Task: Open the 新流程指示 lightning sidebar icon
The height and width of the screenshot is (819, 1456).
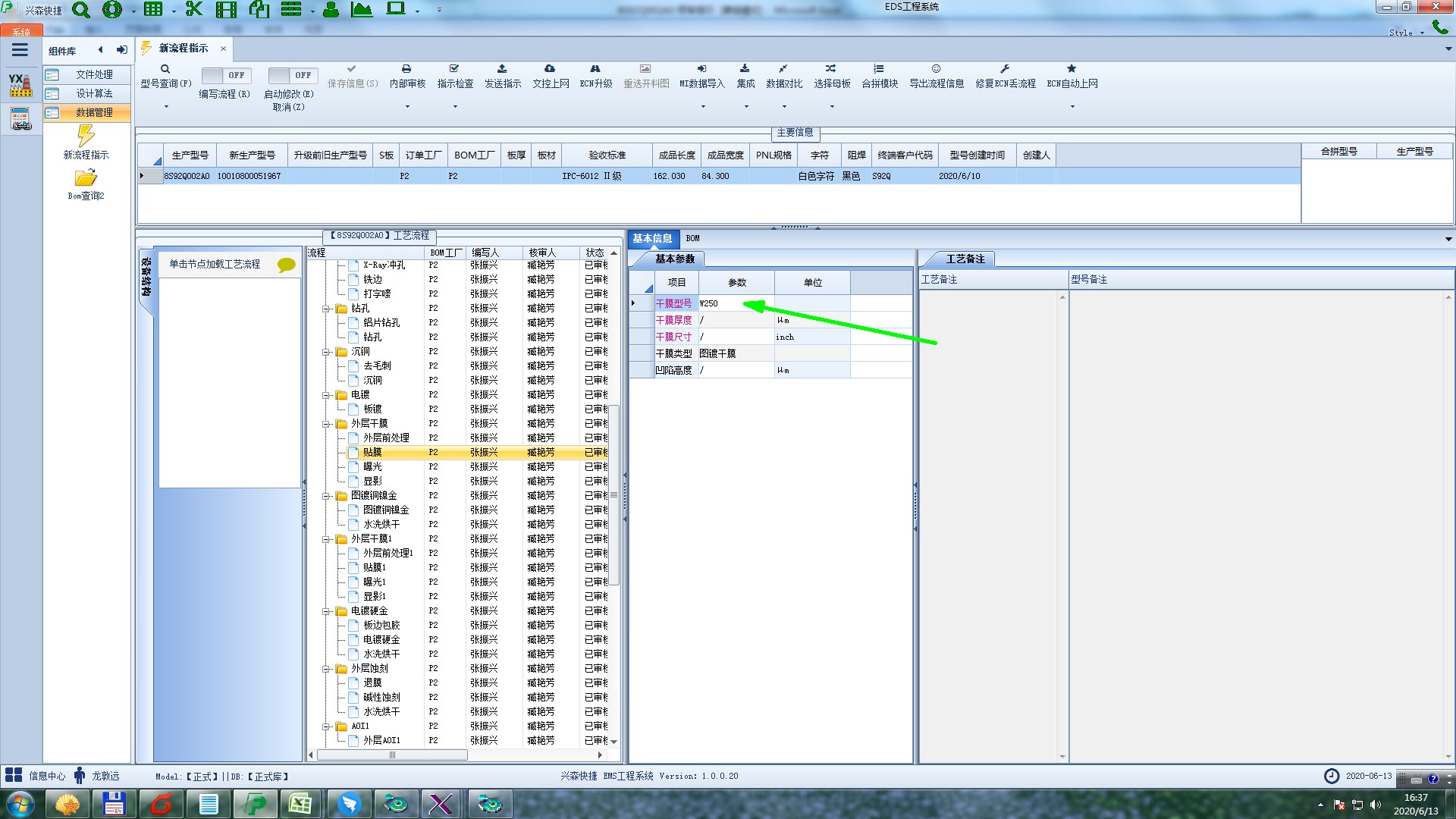Action: (86, 136)
